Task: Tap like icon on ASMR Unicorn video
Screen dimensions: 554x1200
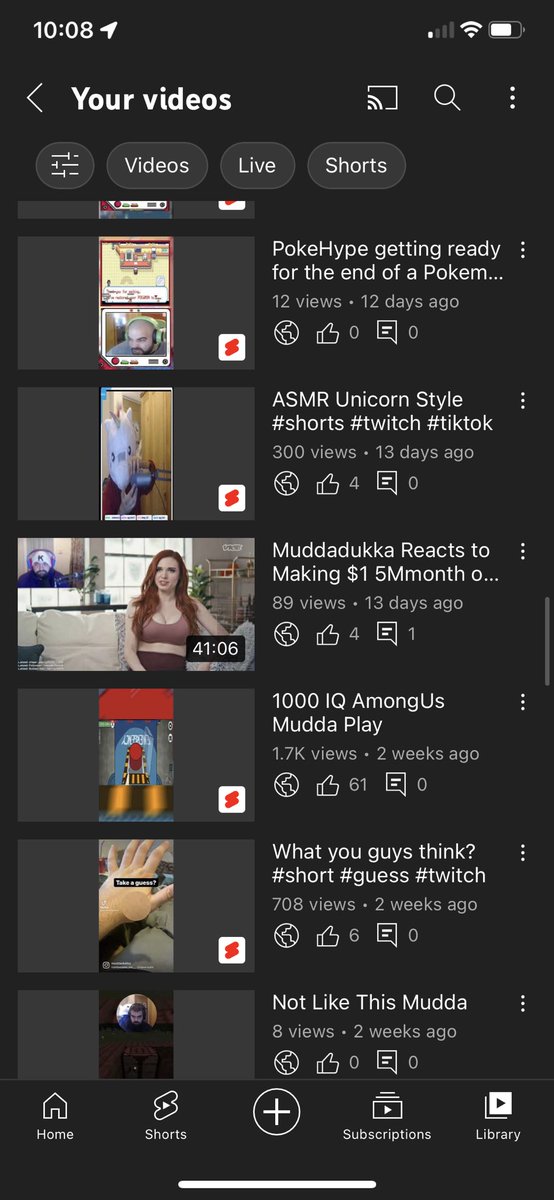Action: 328,484
